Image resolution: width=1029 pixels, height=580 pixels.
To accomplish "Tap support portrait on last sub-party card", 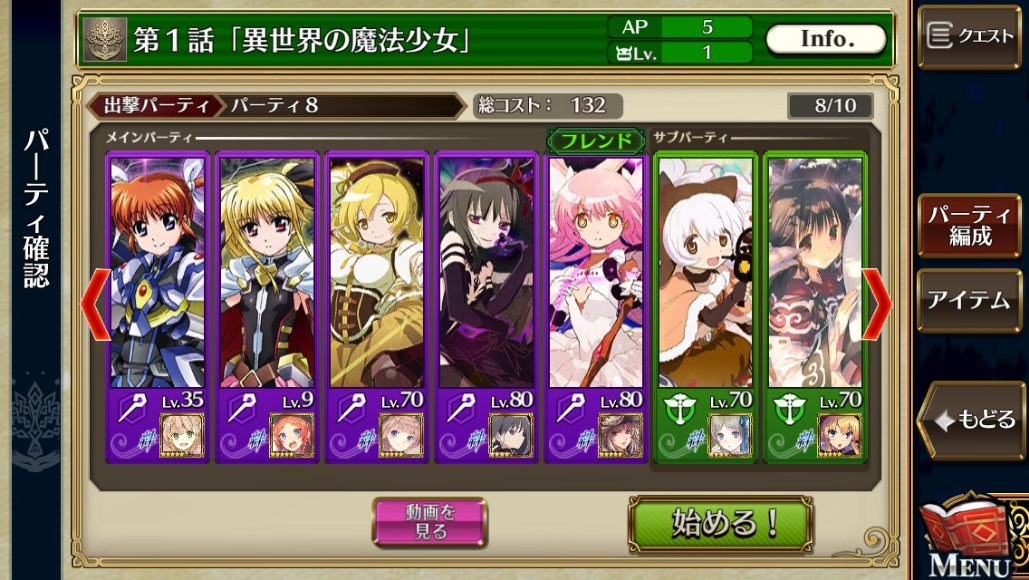I will click(839, 434).
